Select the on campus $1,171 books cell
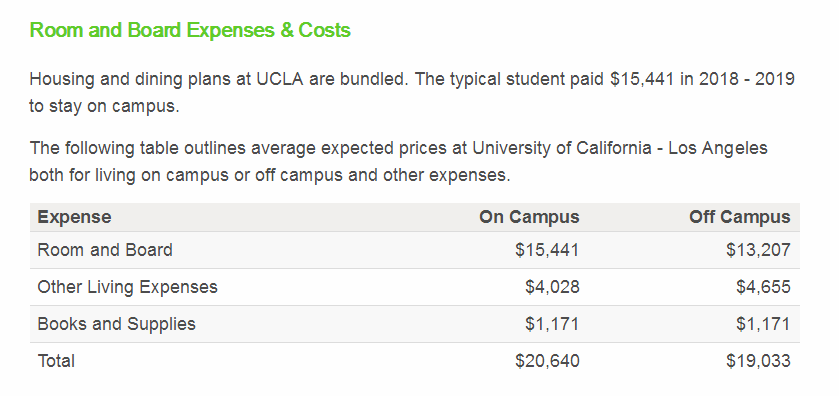This screenshot has height=396, width=839. tap(552, 324)
